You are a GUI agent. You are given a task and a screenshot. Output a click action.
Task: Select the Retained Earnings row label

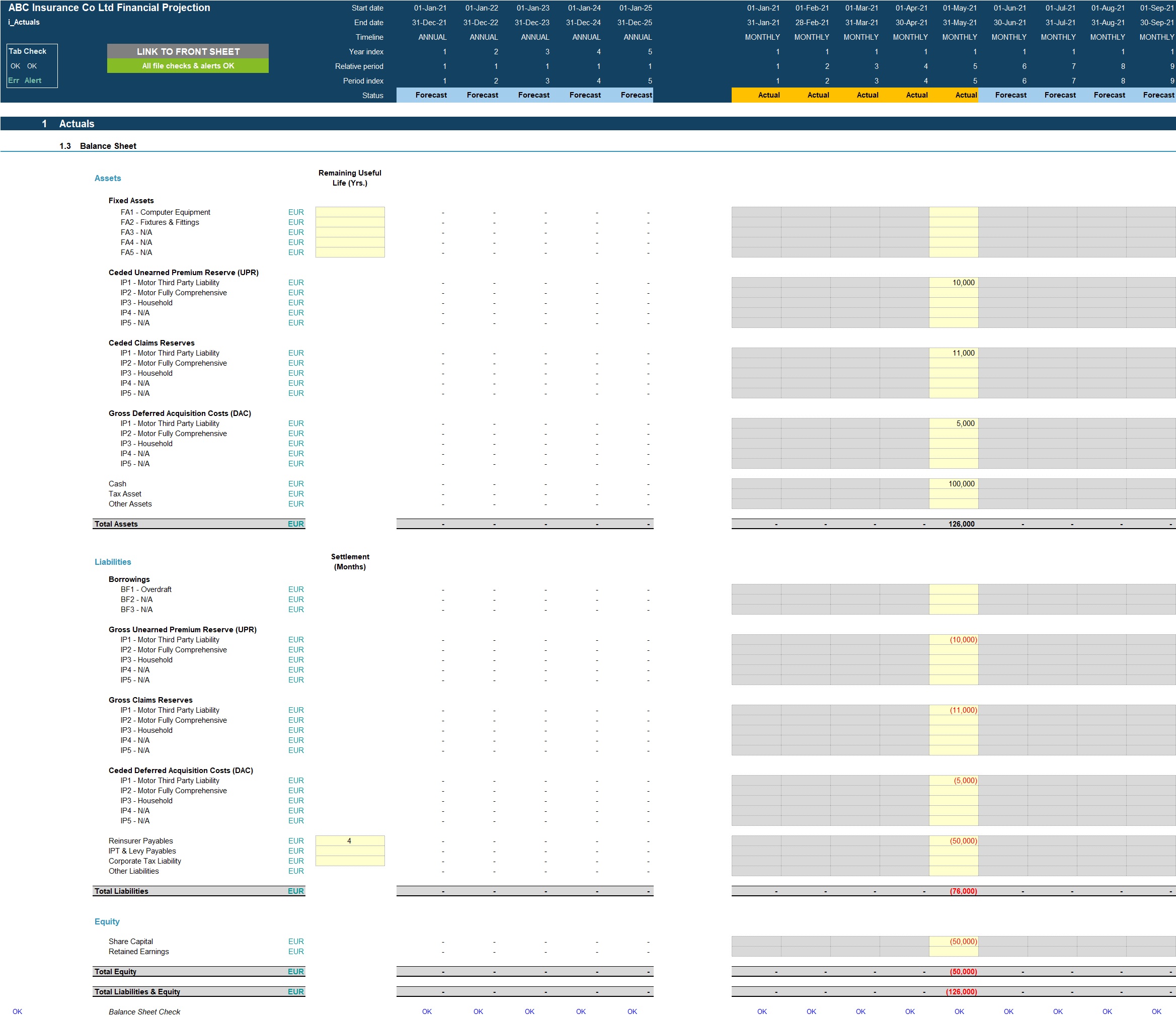pyautogui.click(x=138, y=952)
